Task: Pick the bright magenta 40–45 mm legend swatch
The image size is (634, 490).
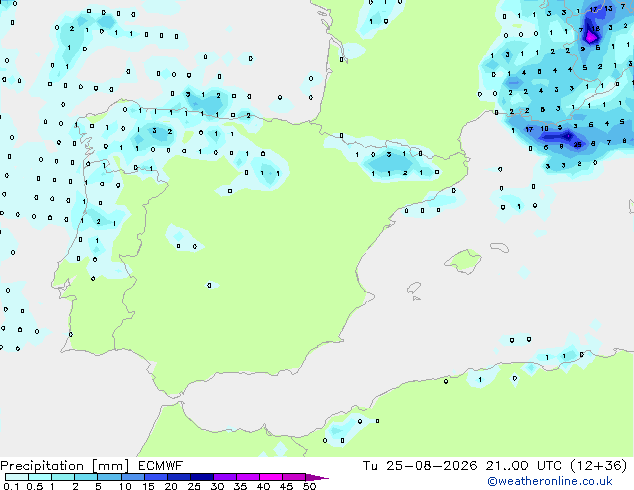Action: coord(271,477)
